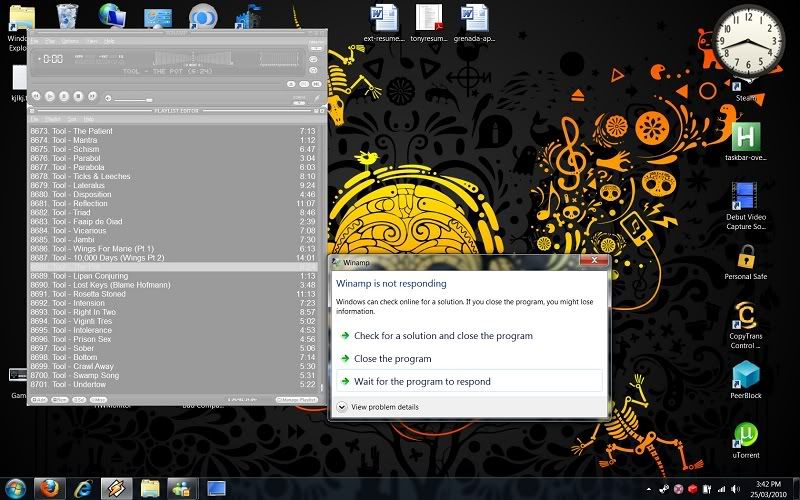Click taskbar clock showing 3:42 PM
This screenshot has height=500, width=800.
pos(768,489)
